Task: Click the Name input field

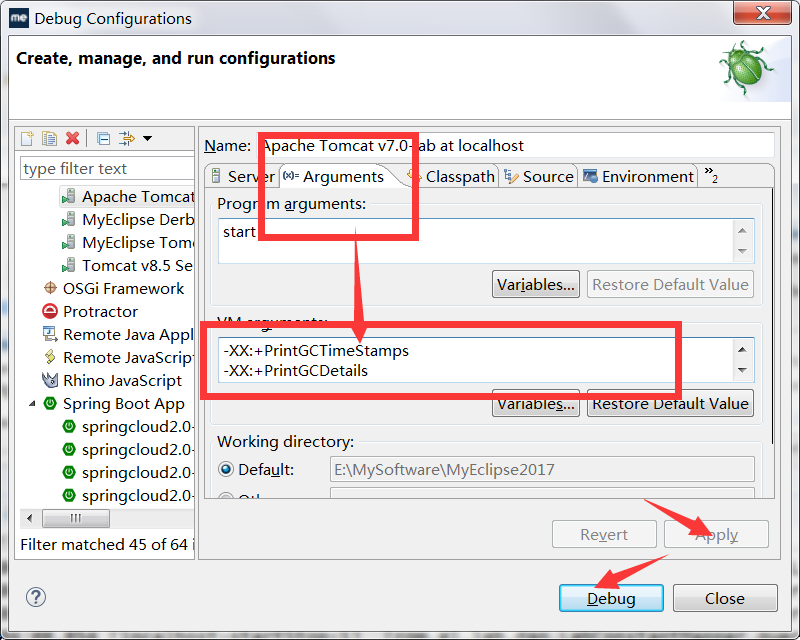Action: pos(517,146)
